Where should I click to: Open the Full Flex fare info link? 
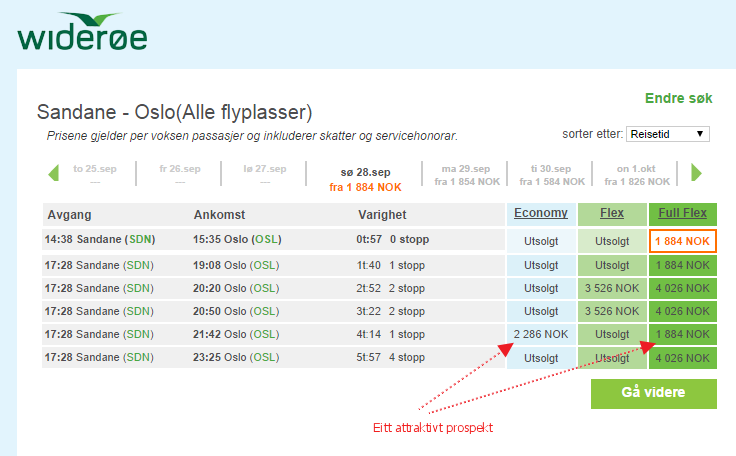[x=682, y=213]
